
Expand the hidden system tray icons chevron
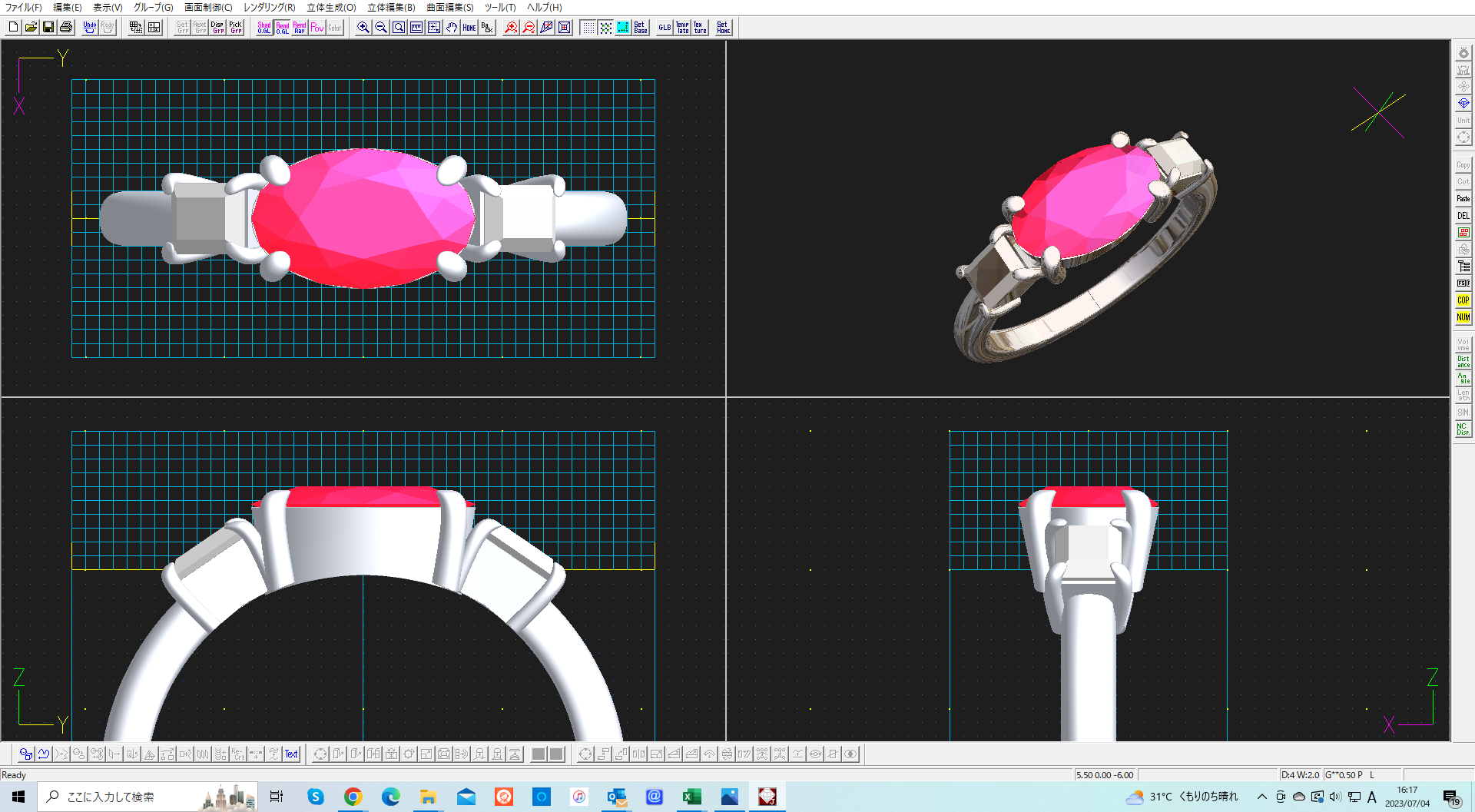coord(1261,797)
